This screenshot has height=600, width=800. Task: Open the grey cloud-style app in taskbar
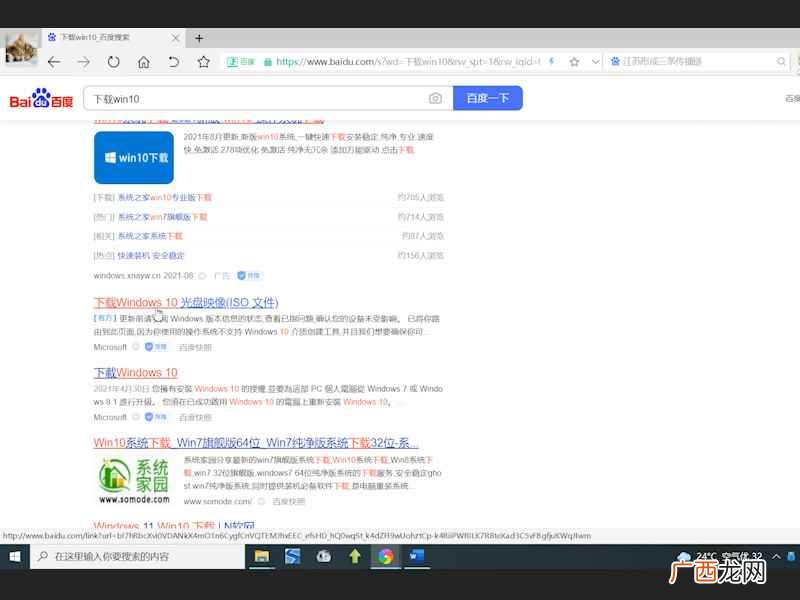coord(323,556)
